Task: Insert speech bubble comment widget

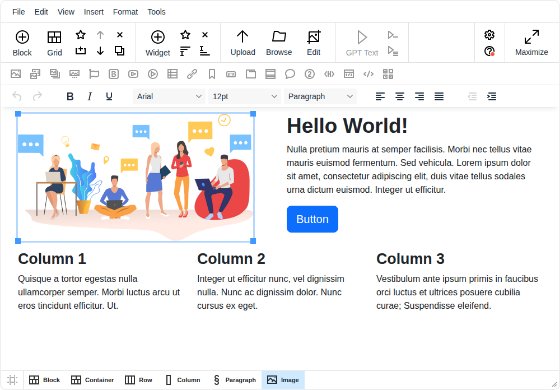Action: (x=290, y=74)
